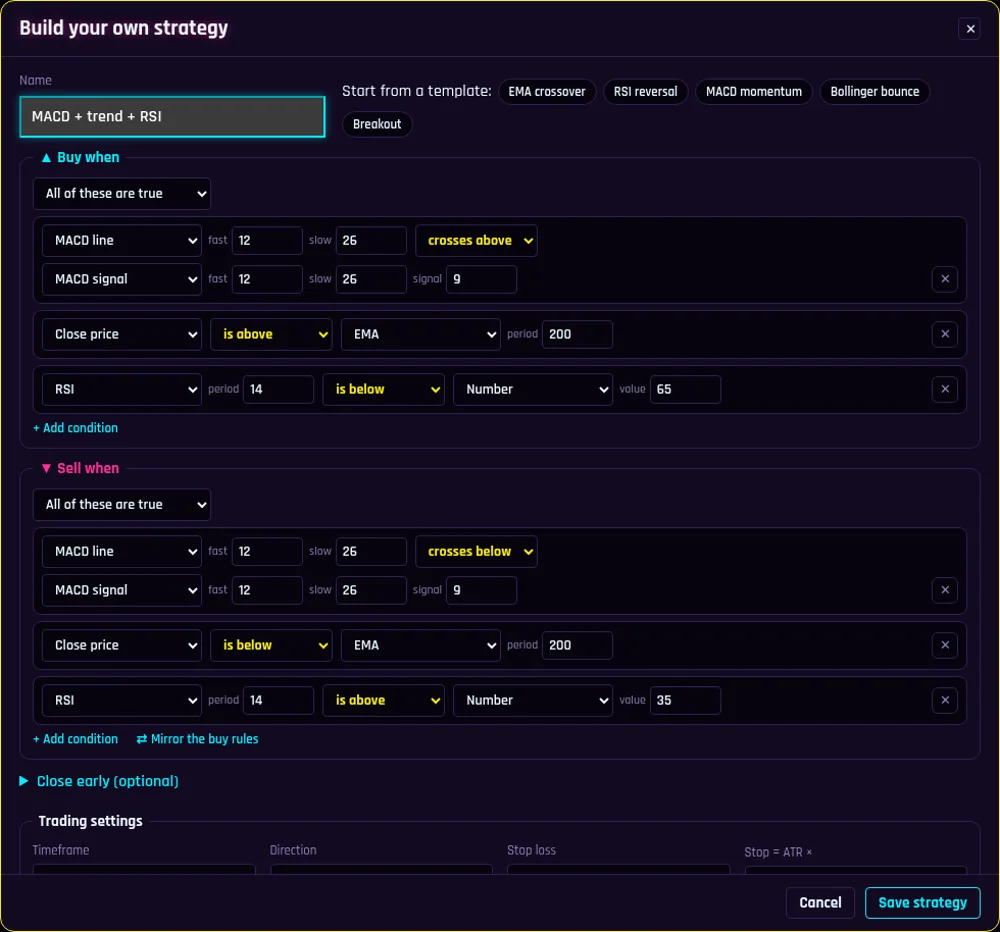
Task: Remove the Sell MACD crossover condition
Action: [x=945, y=590]
